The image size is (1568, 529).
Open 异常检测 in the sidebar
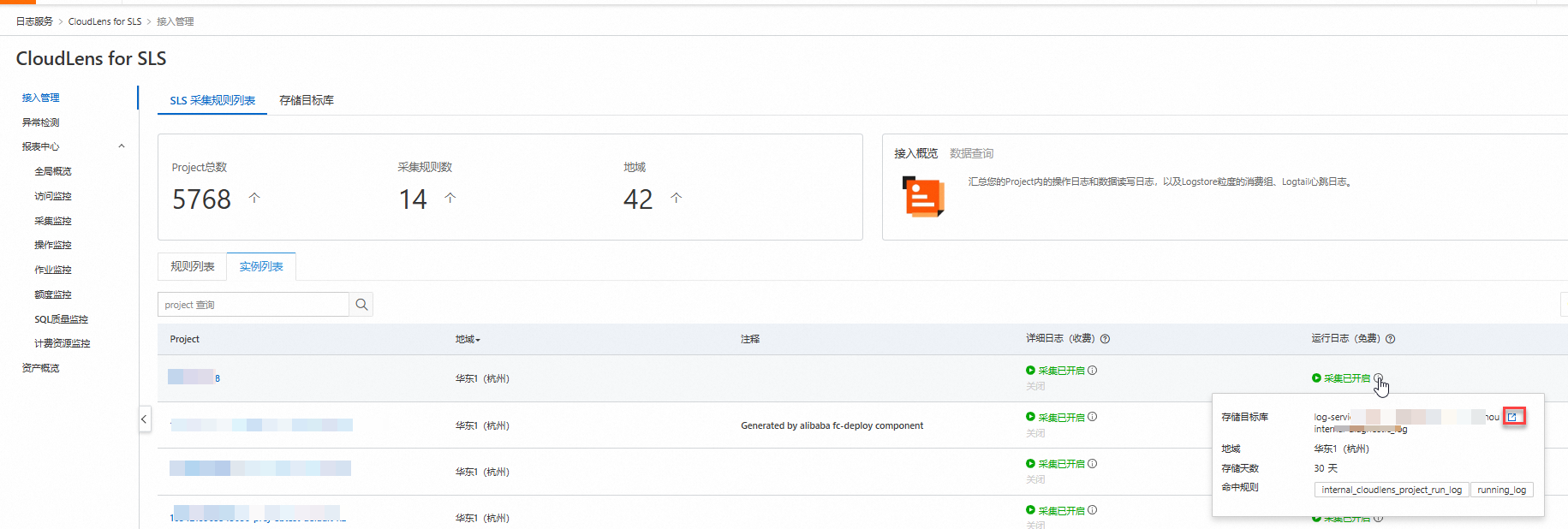pyautogui.click(x=41, y=122)
